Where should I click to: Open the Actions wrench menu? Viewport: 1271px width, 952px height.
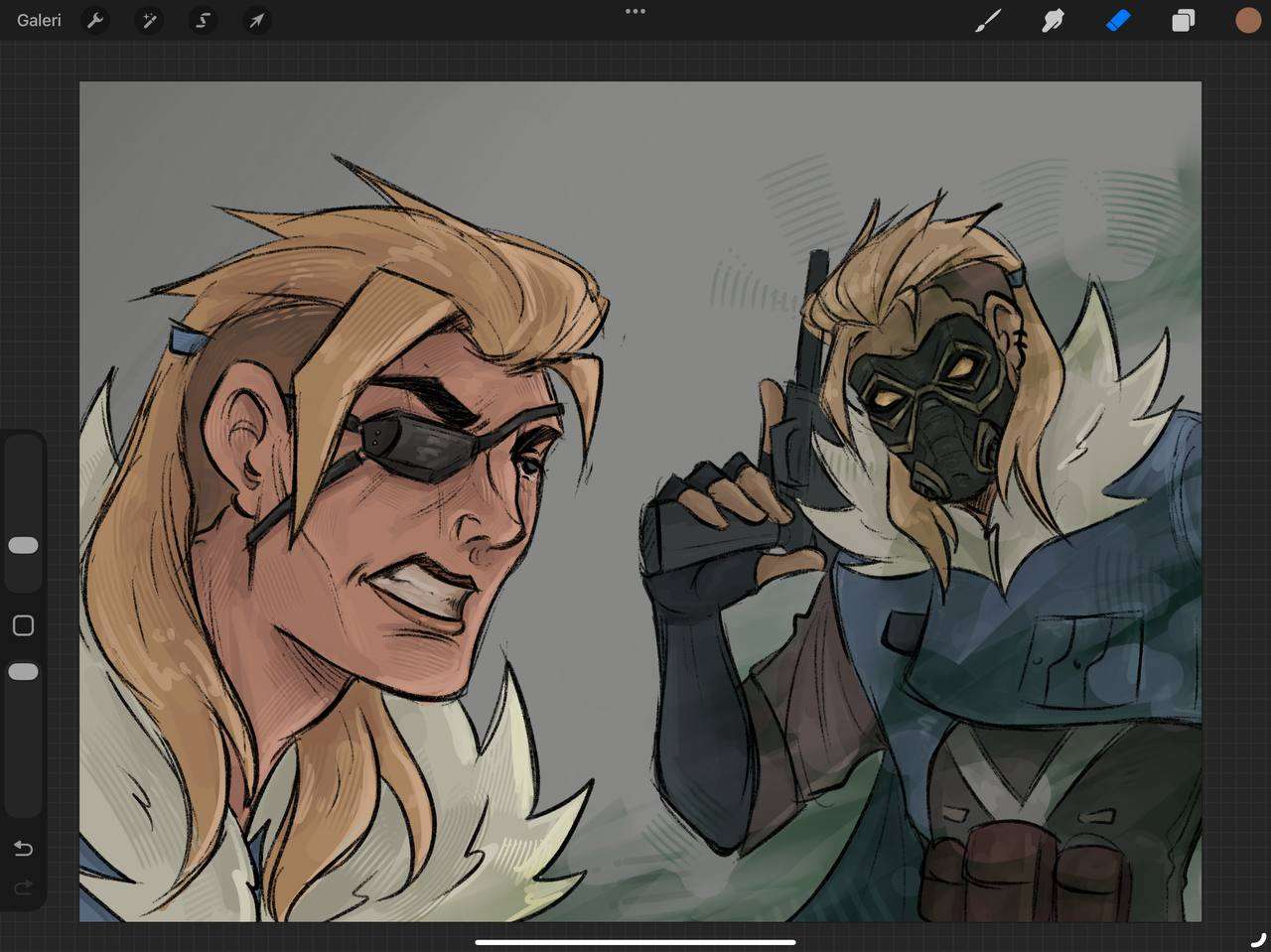tap(95, 20)
